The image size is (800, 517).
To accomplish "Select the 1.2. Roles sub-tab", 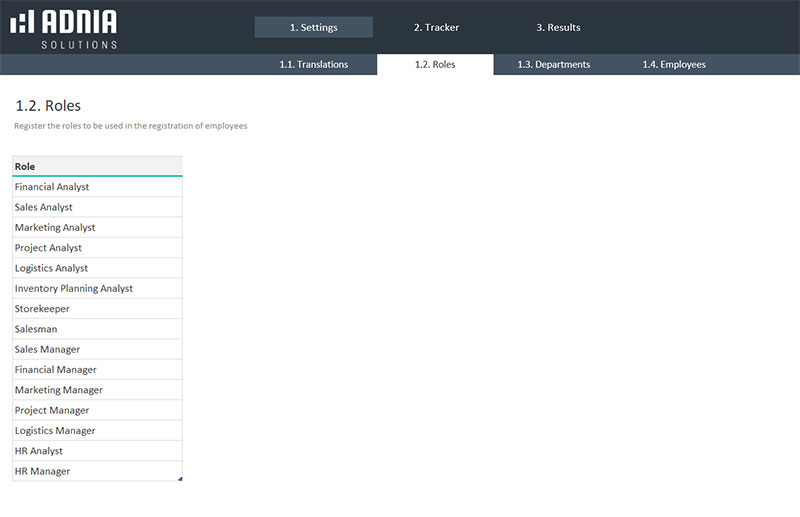I will click(x=435, y=65).
